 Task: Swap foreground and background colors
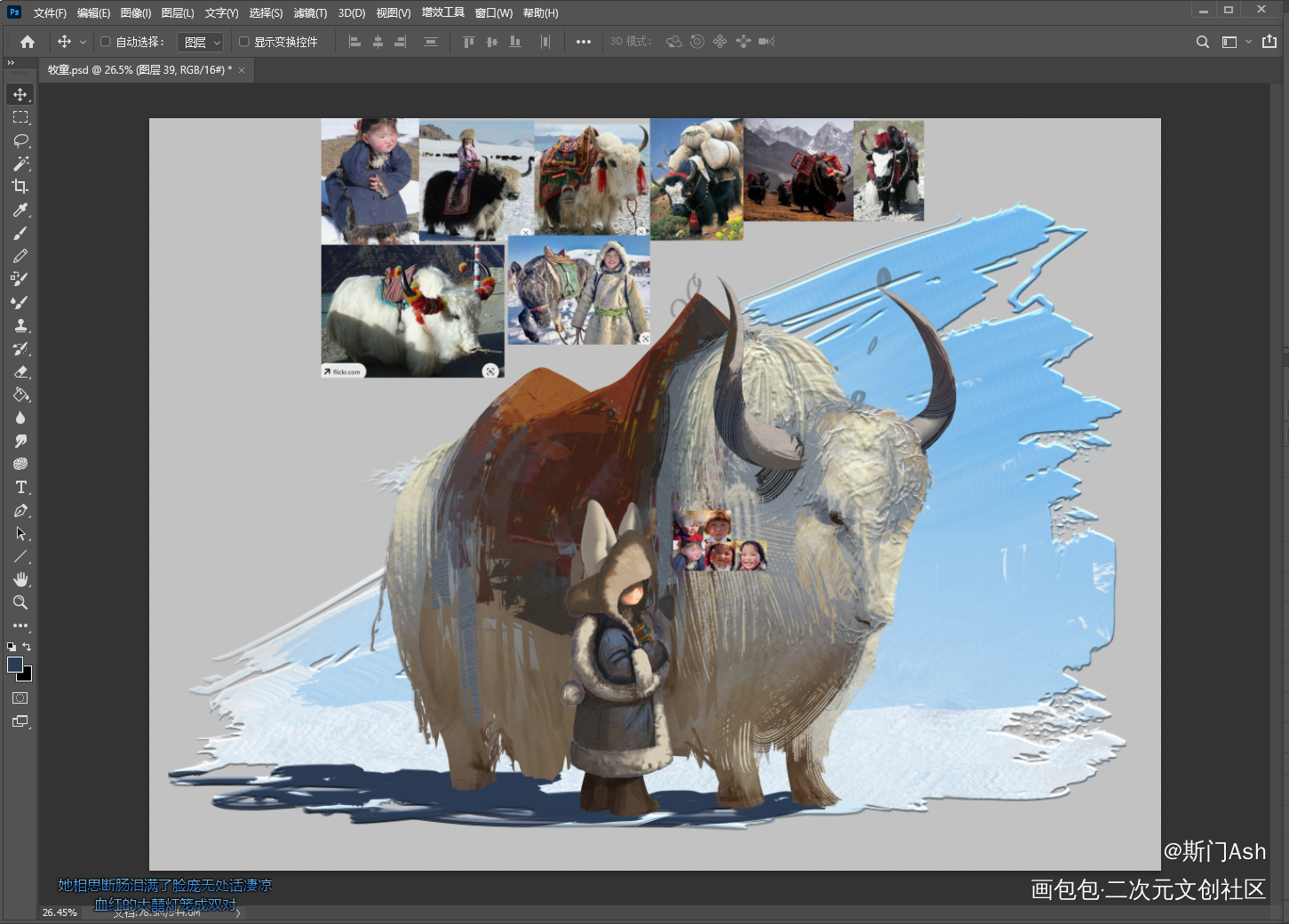click(27, 647)
